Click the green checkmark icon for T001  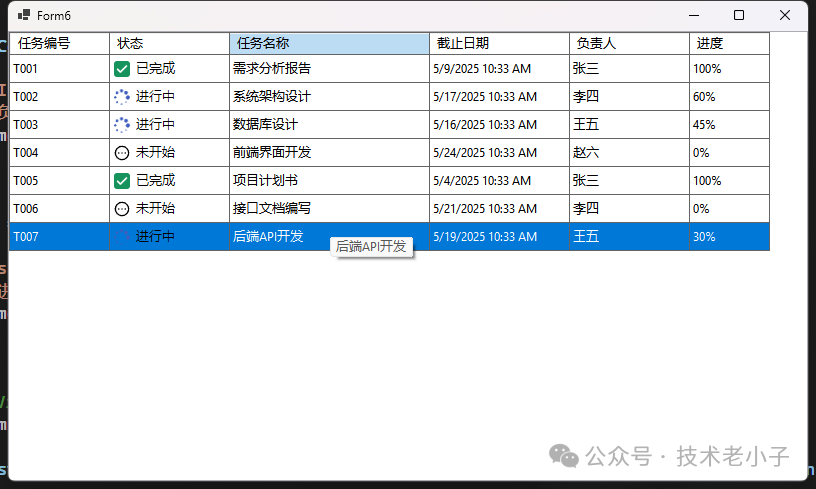(122, 69)
